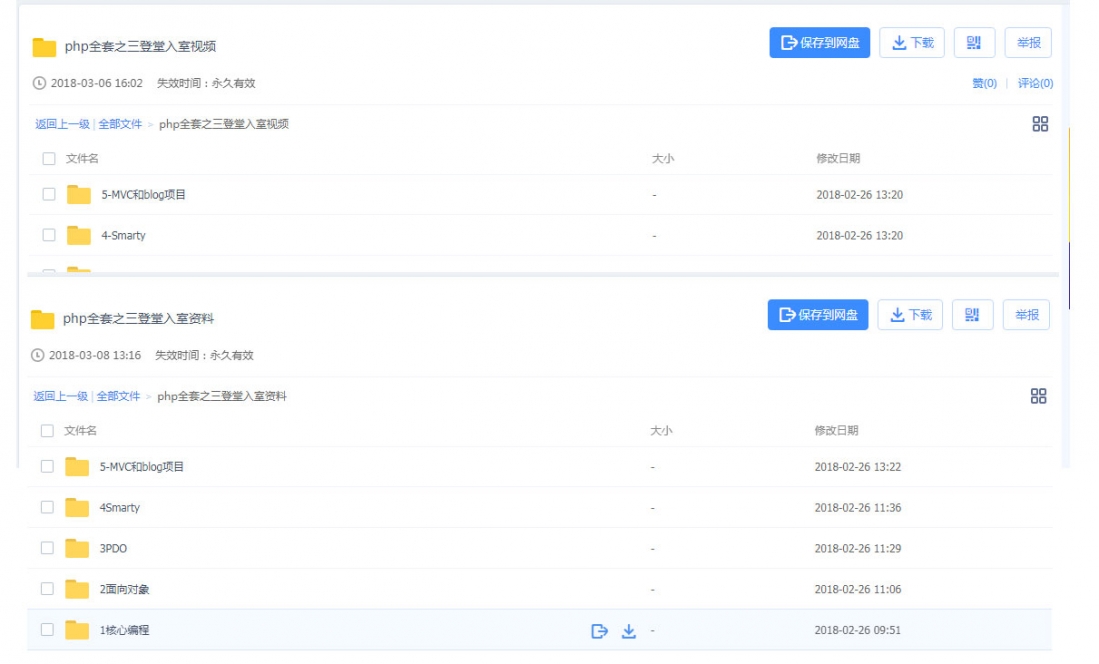Open the 3PDO folder icon

77,548
